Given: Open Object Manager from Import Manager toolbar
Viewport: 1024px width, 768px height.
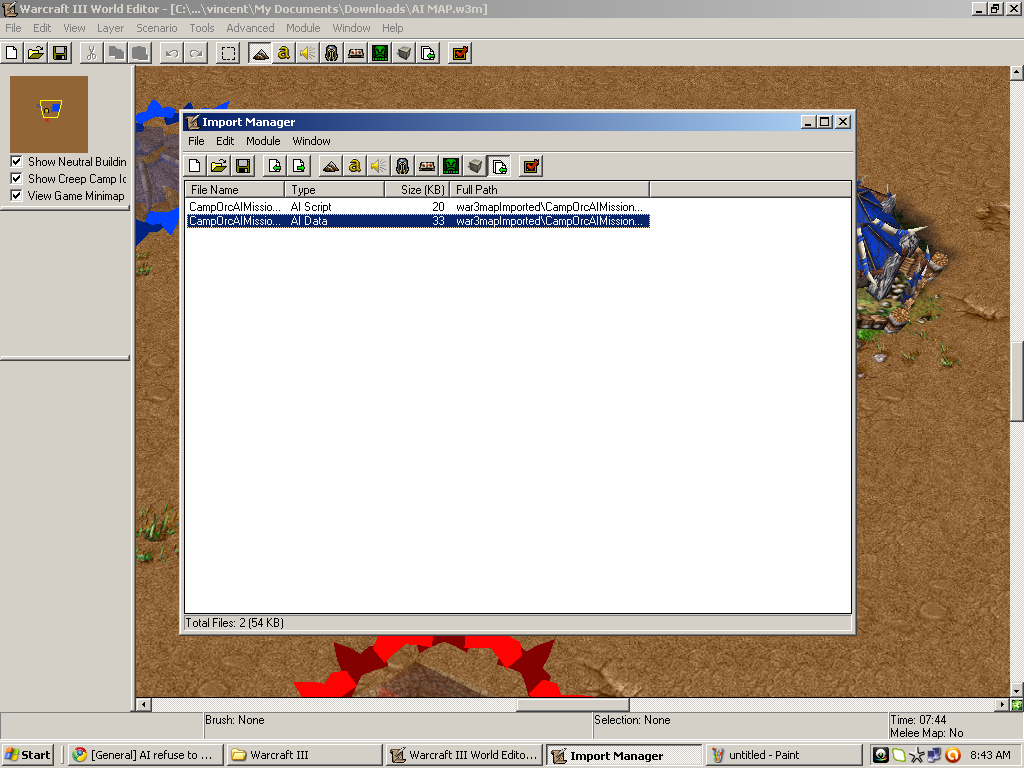Looking at the screenshot, I should click(x=475, y=166).
